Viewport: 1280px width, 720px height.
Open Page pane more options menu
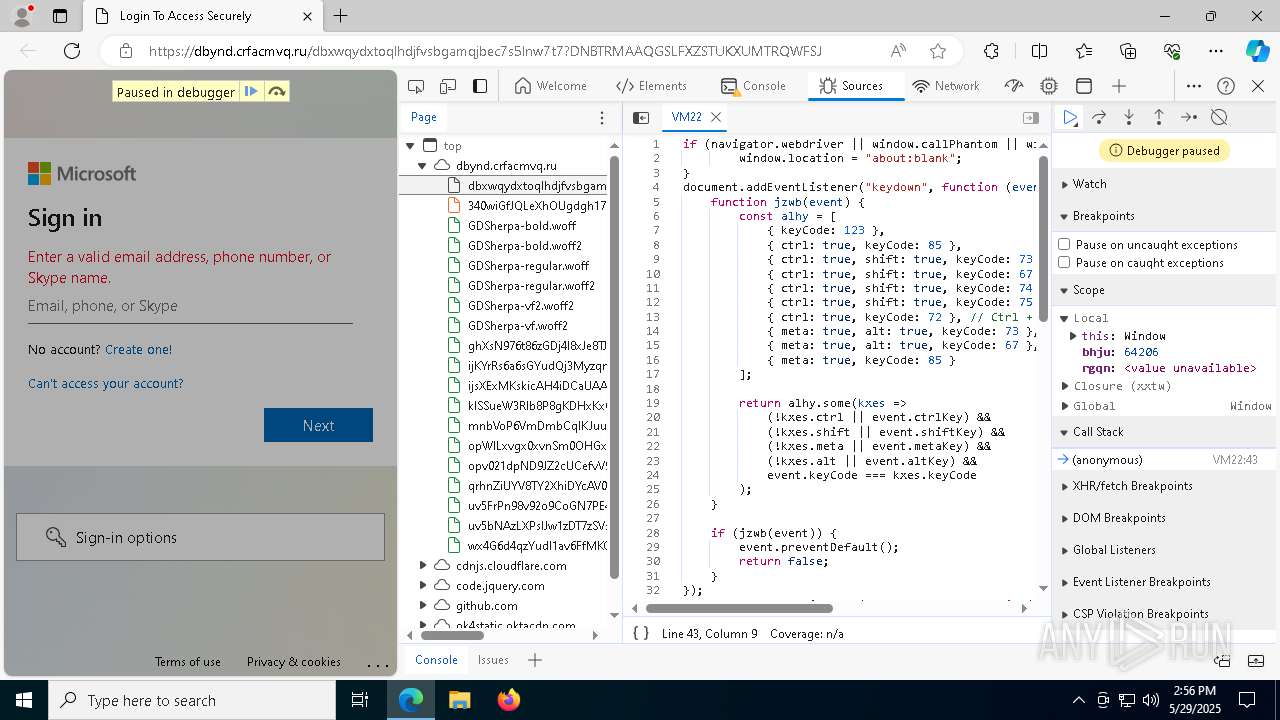click(x=602, y=117)
